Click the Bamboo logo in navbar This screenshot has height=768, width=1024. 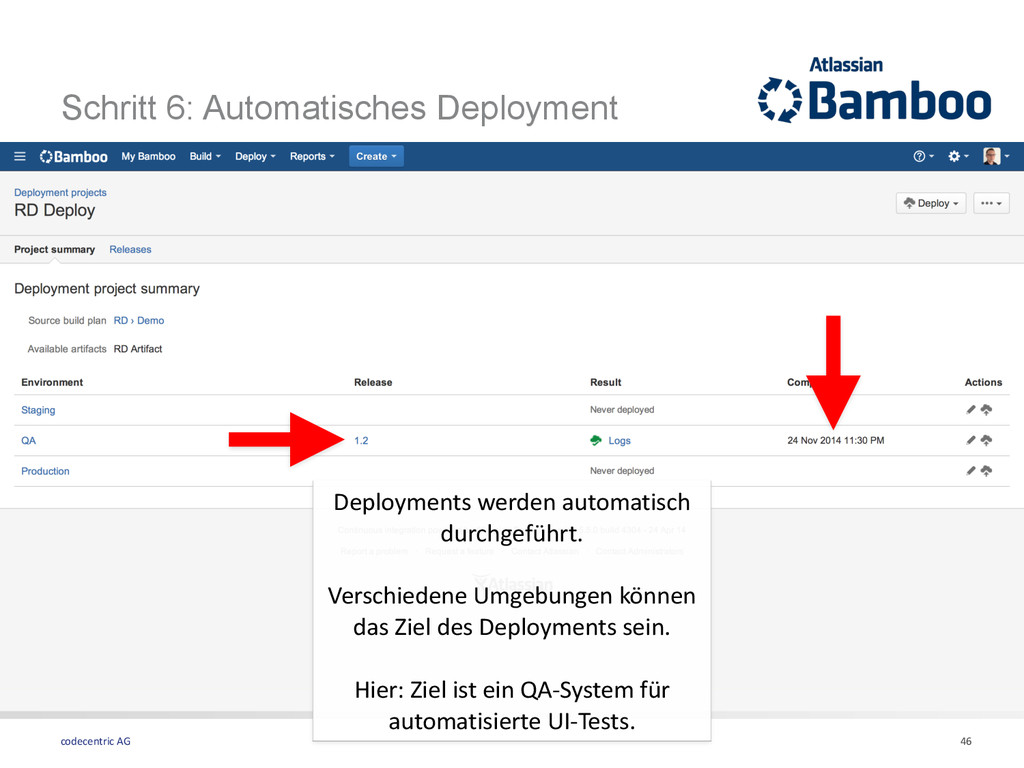tap(74, 157)
